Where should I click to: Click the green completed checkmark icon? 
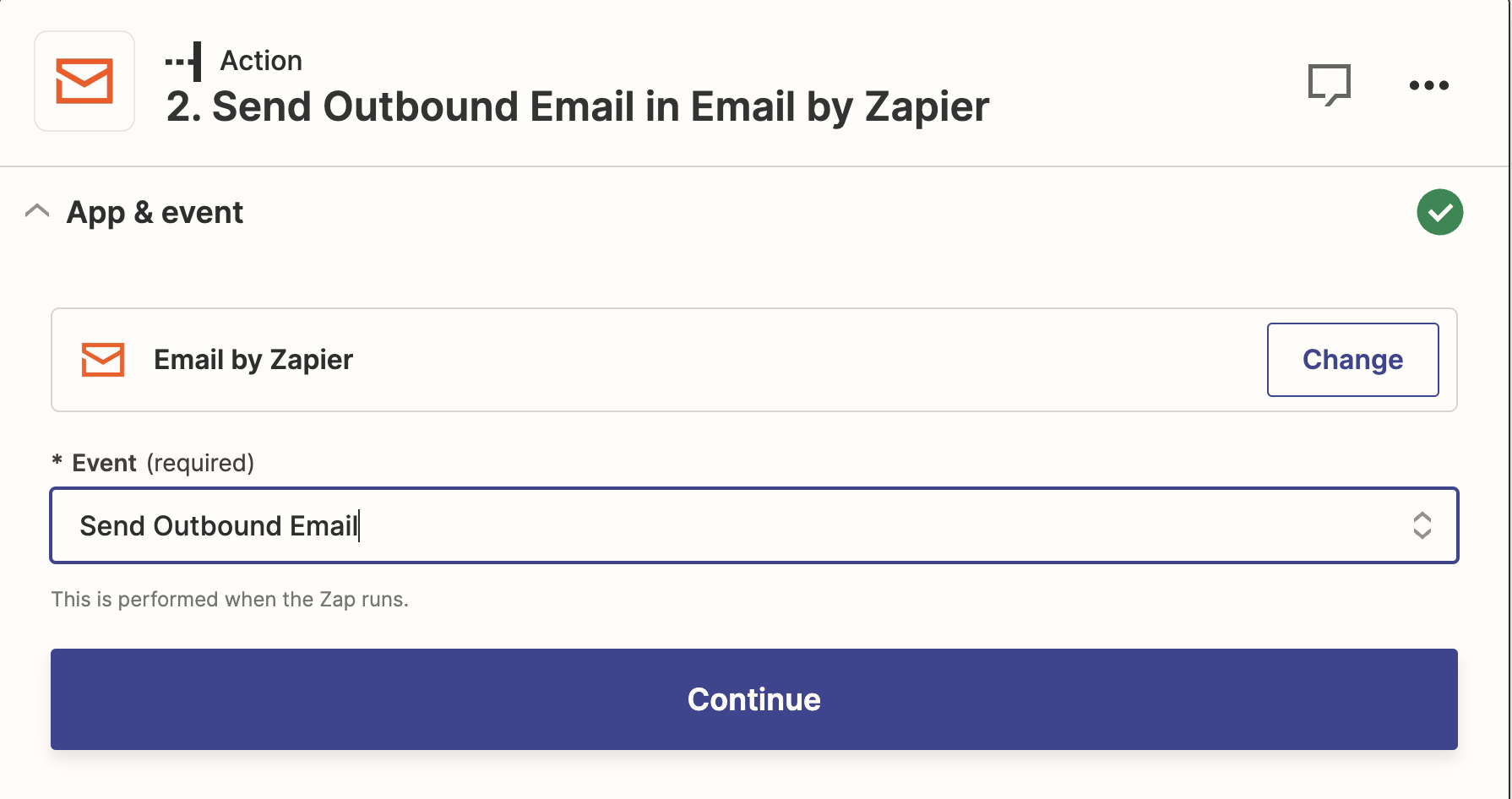coord(1440,212)
